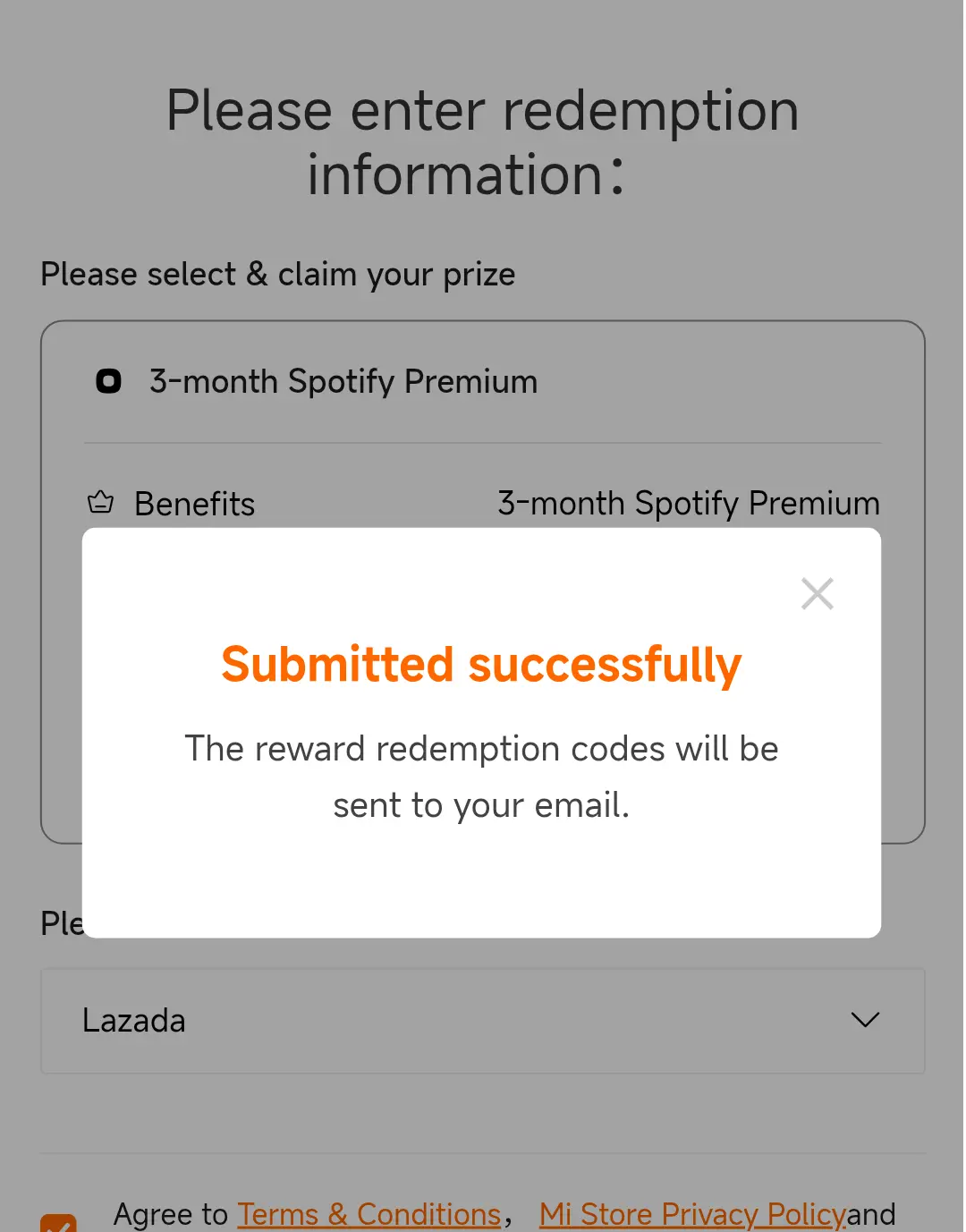Viewport: 966px width, 1232px height.
Task: Click the Agree to text beside checkbox
Action: pyautogui.click(x=171, y=1215)
